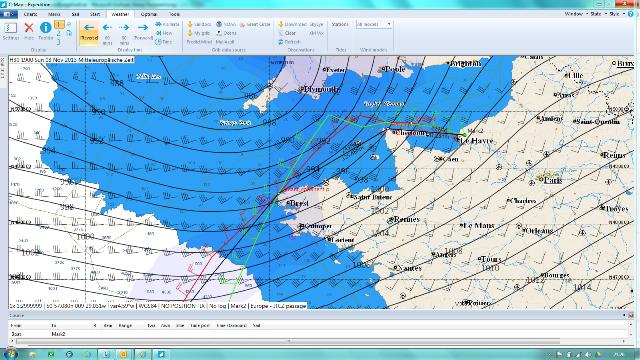Click Stations in Tides group

pyautogui.click(x=340, y=24)
